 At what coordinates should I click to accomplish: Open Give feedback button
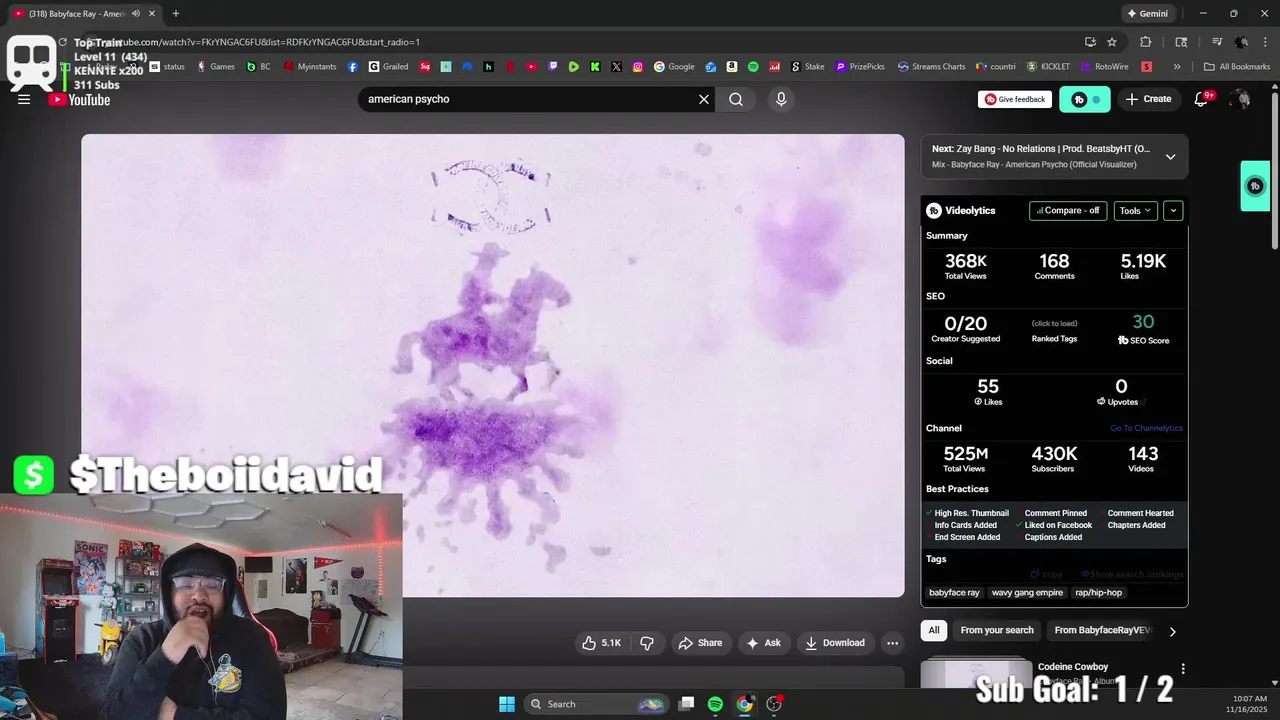pyautogui.click(x=1015, y=99)
